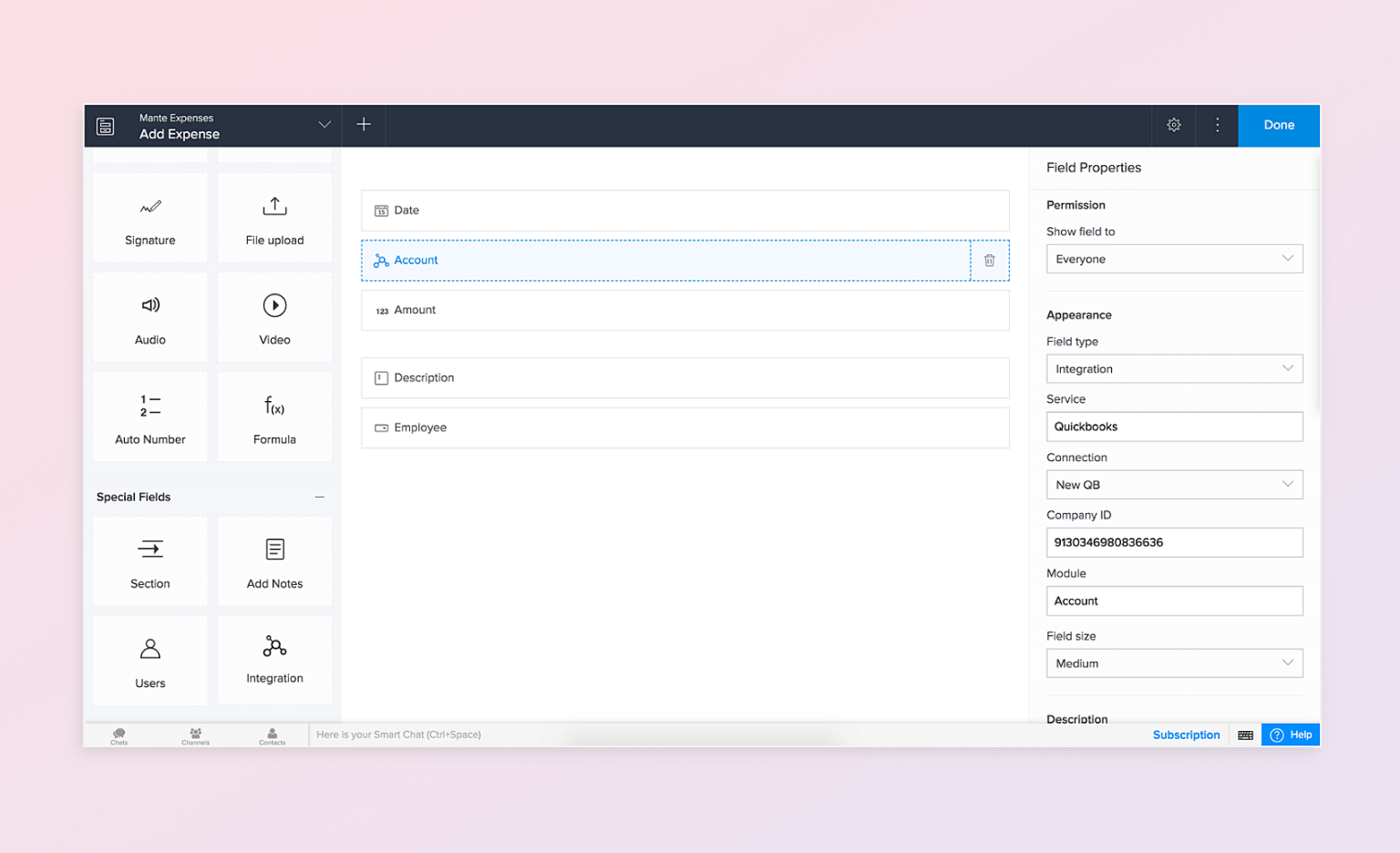The height and width of the screenshot is (853, 1400).
Task: Select the Employee field in the form
Action: (x=685, y=427)
